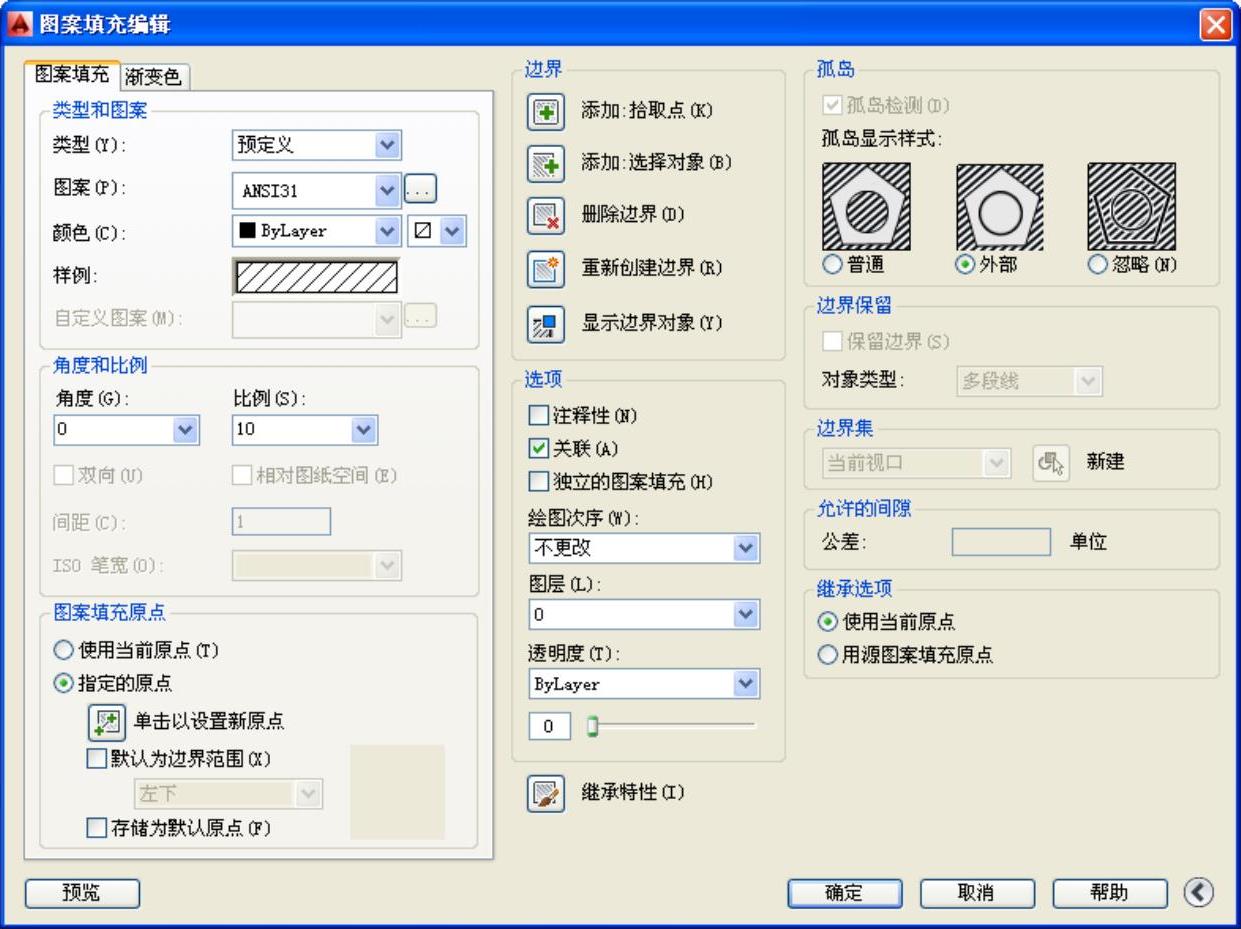
Task: Click the 忽略 island style preview image
Action: coord(1131,207)
